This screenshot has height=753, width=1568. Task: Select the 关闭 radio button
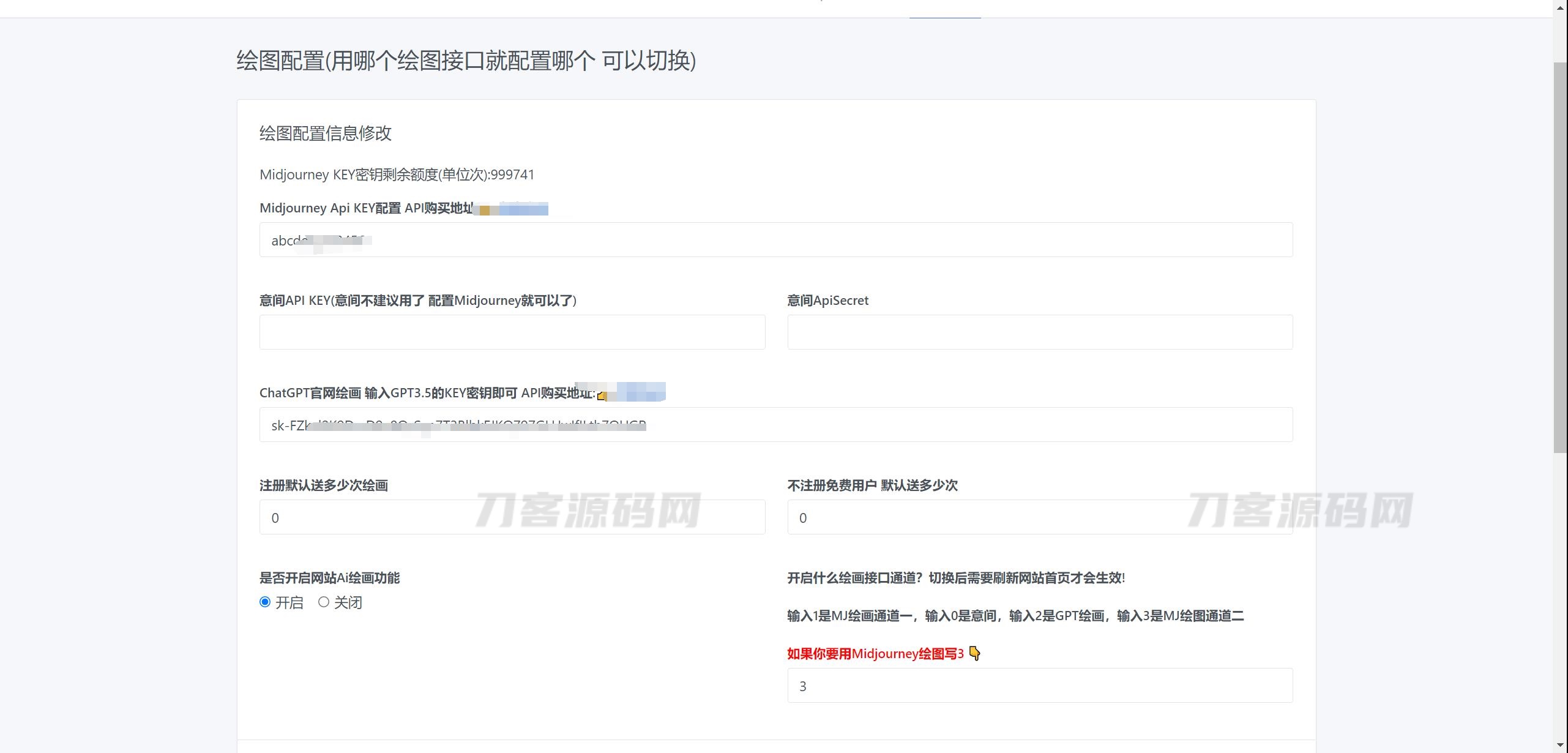click(324, 602)
